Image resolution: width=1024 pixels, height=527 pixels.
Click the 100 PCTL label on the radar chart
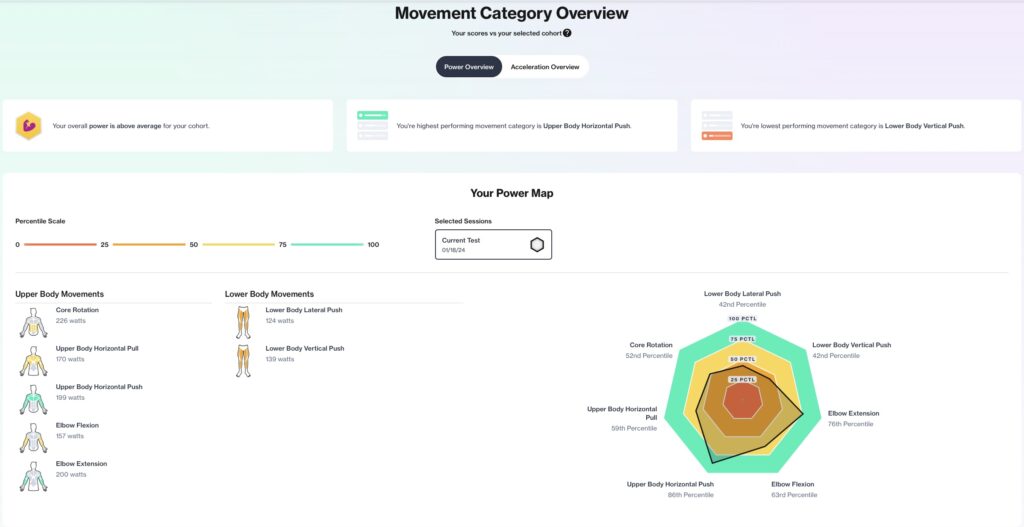click(743, 319)
